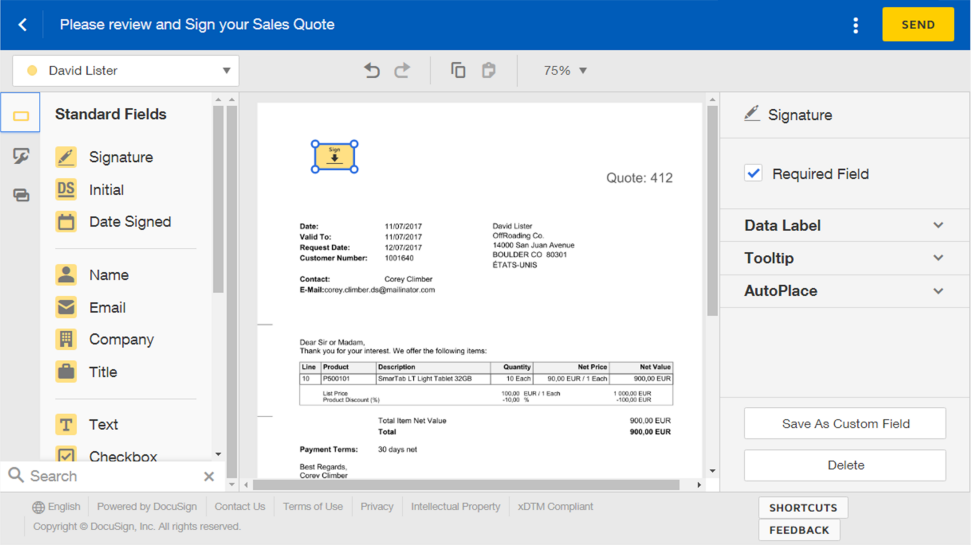Click the globe language icon
The height and width of the screenshot is (545, 971).
click(38, 507)
